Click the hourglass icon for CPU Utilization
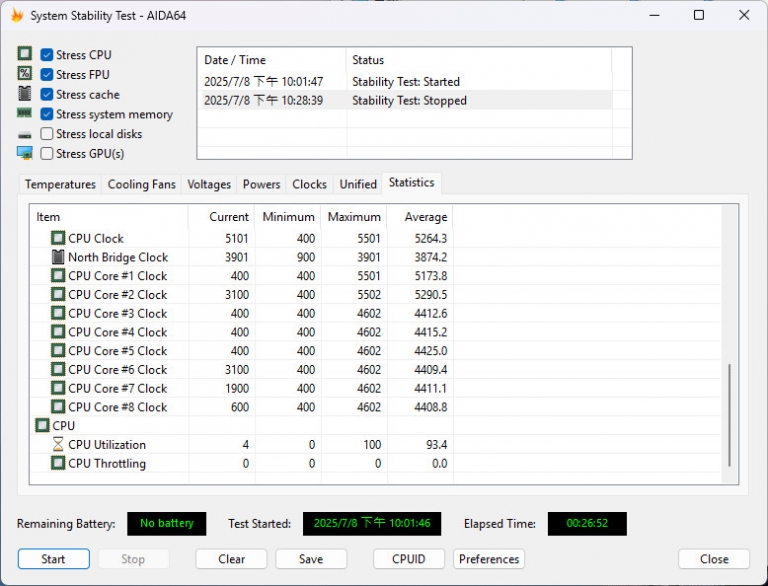Screen dimensions: 768x586 tap(58, 444)
